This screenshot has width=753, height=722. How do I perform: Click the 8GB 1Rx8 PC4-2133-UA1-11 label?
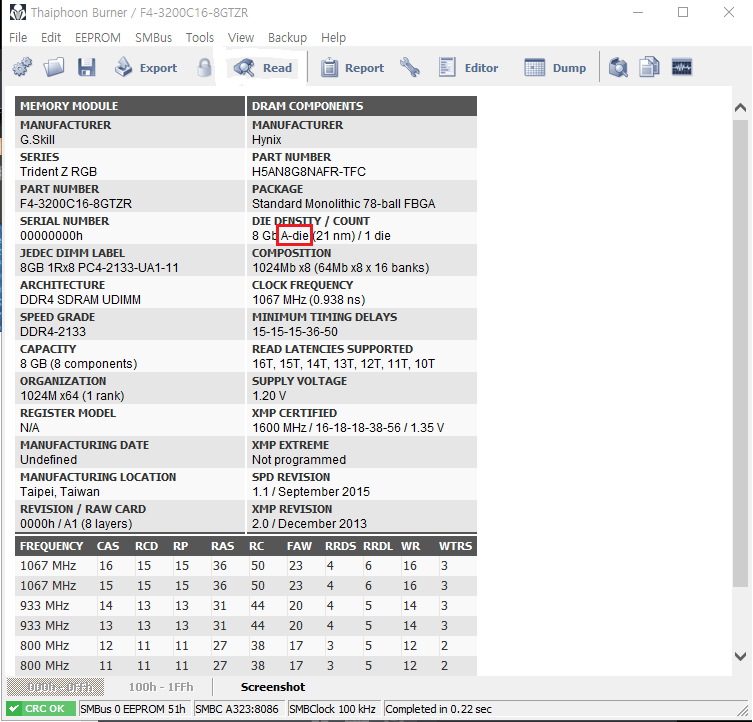pyautogui.click(x=99, y=268)
